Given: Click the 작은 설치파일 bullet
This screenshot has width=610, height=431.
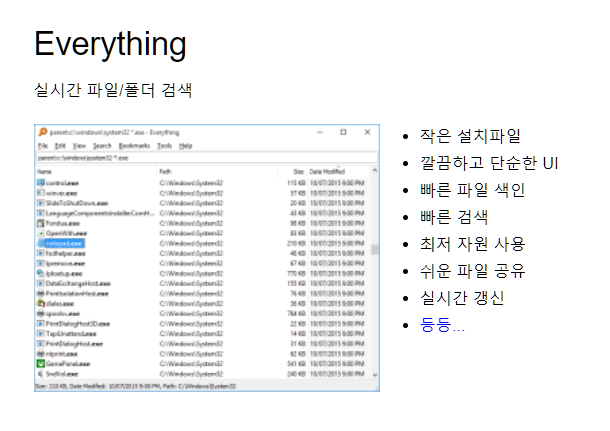Looking at the screenshot, I should pos(470,135).
